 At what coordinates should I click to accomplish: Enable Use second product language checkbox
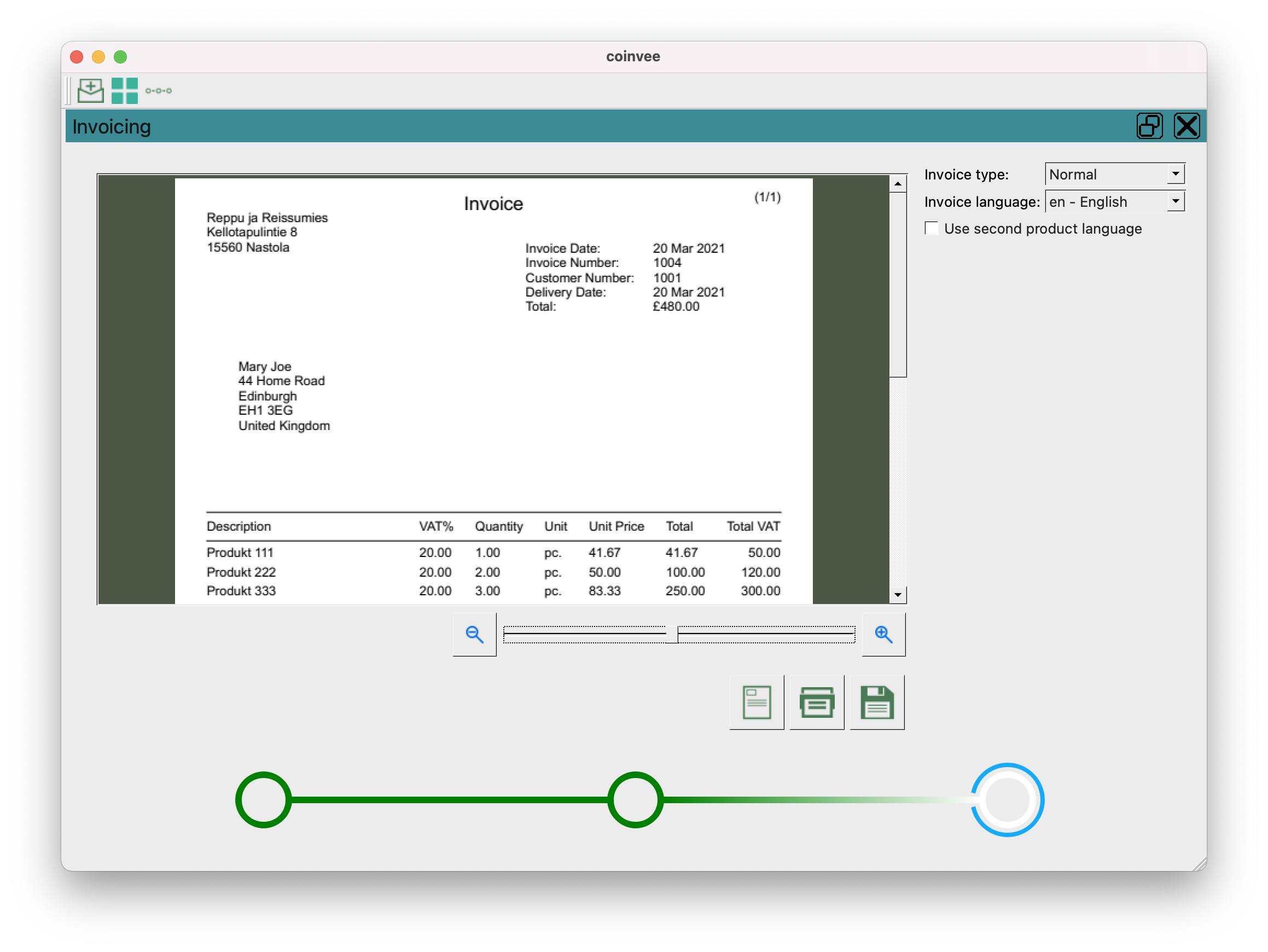[x=932, y=229]
